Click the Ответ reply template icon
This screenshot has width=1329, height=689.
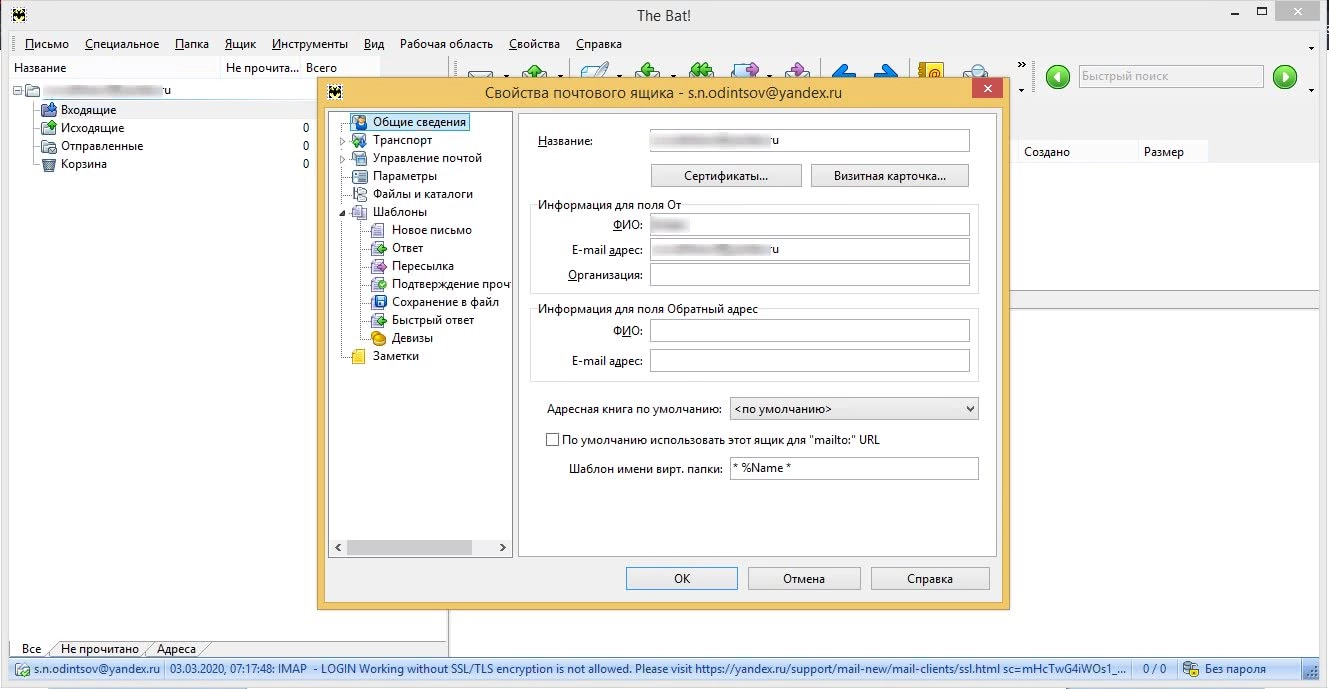click(x=379, y=248)
